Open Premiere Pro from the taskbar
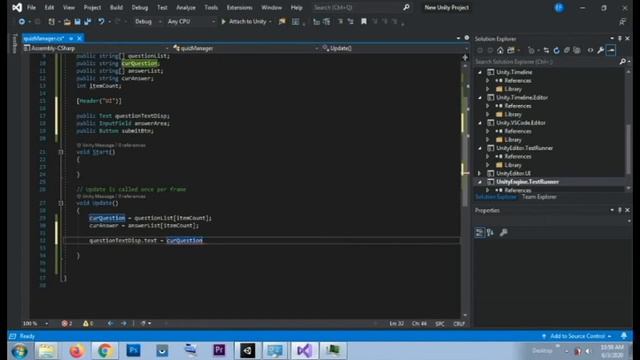Viewport: 640px width, 360px height. [219, 351]
